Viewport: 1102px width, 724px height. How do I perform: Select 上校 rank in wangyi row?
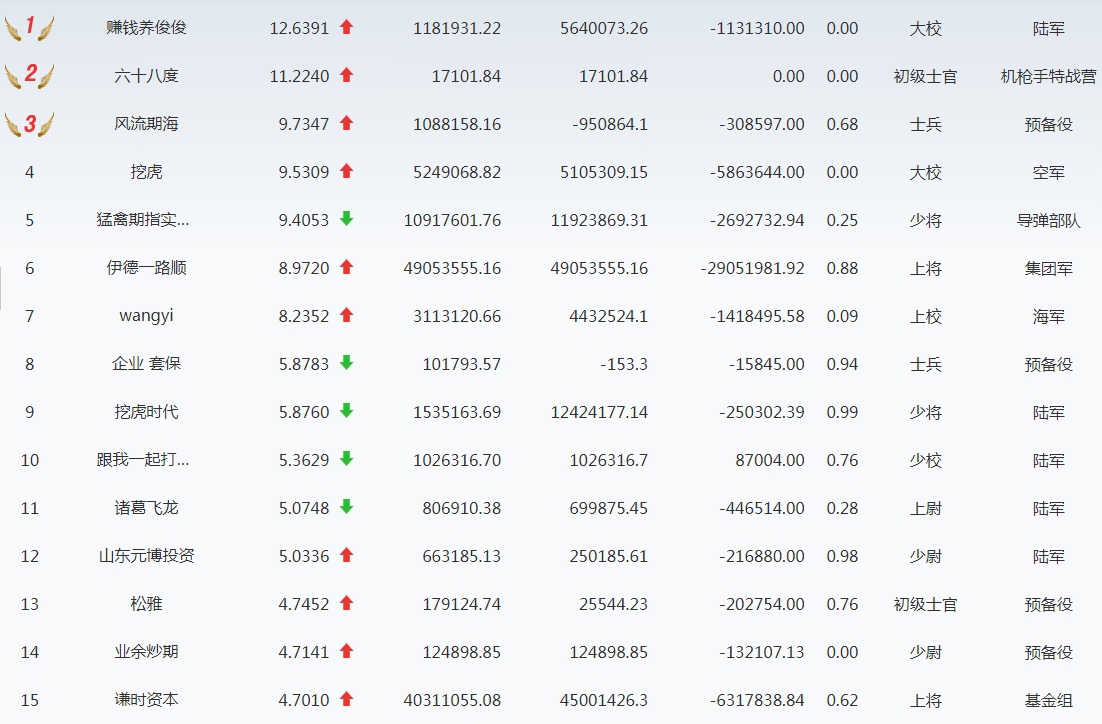coord(925,316)
